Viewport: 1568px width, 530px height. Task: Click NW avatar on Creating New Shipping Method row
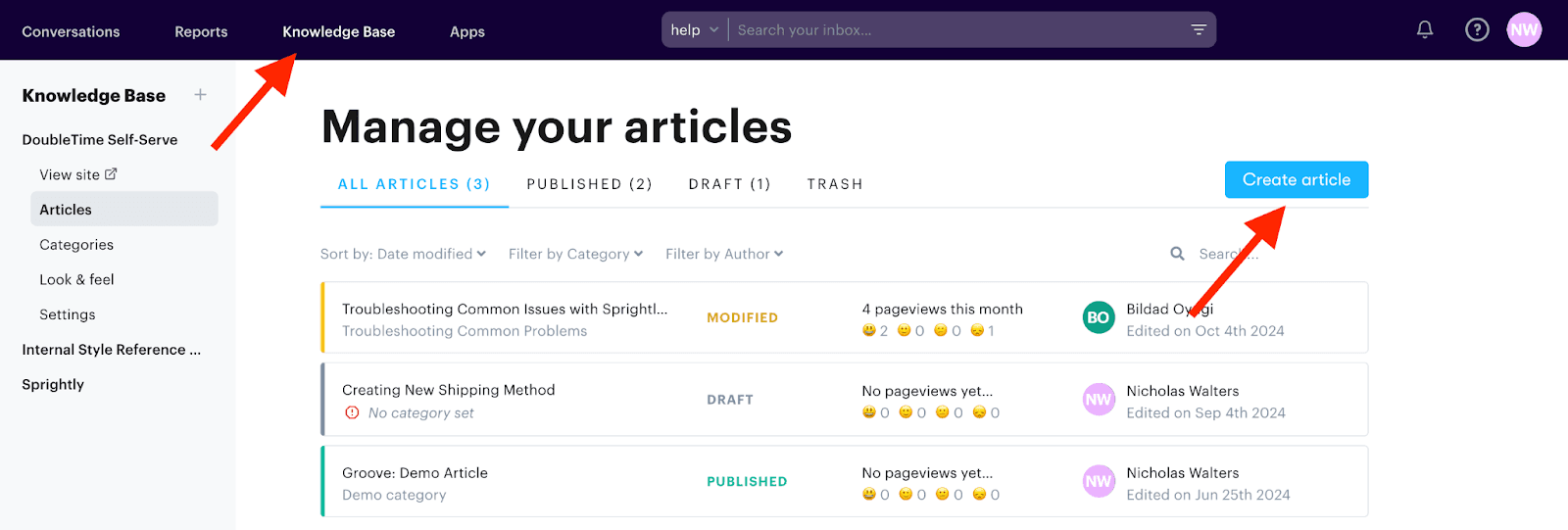tap(1099, 400)
